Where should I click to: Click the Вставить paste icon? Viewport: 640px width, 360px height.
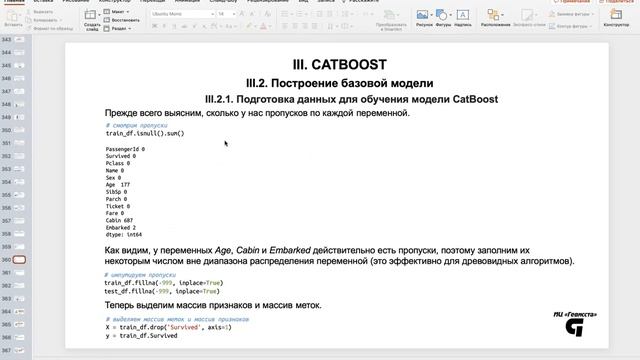pyautogui.click(x=13, y=16)
